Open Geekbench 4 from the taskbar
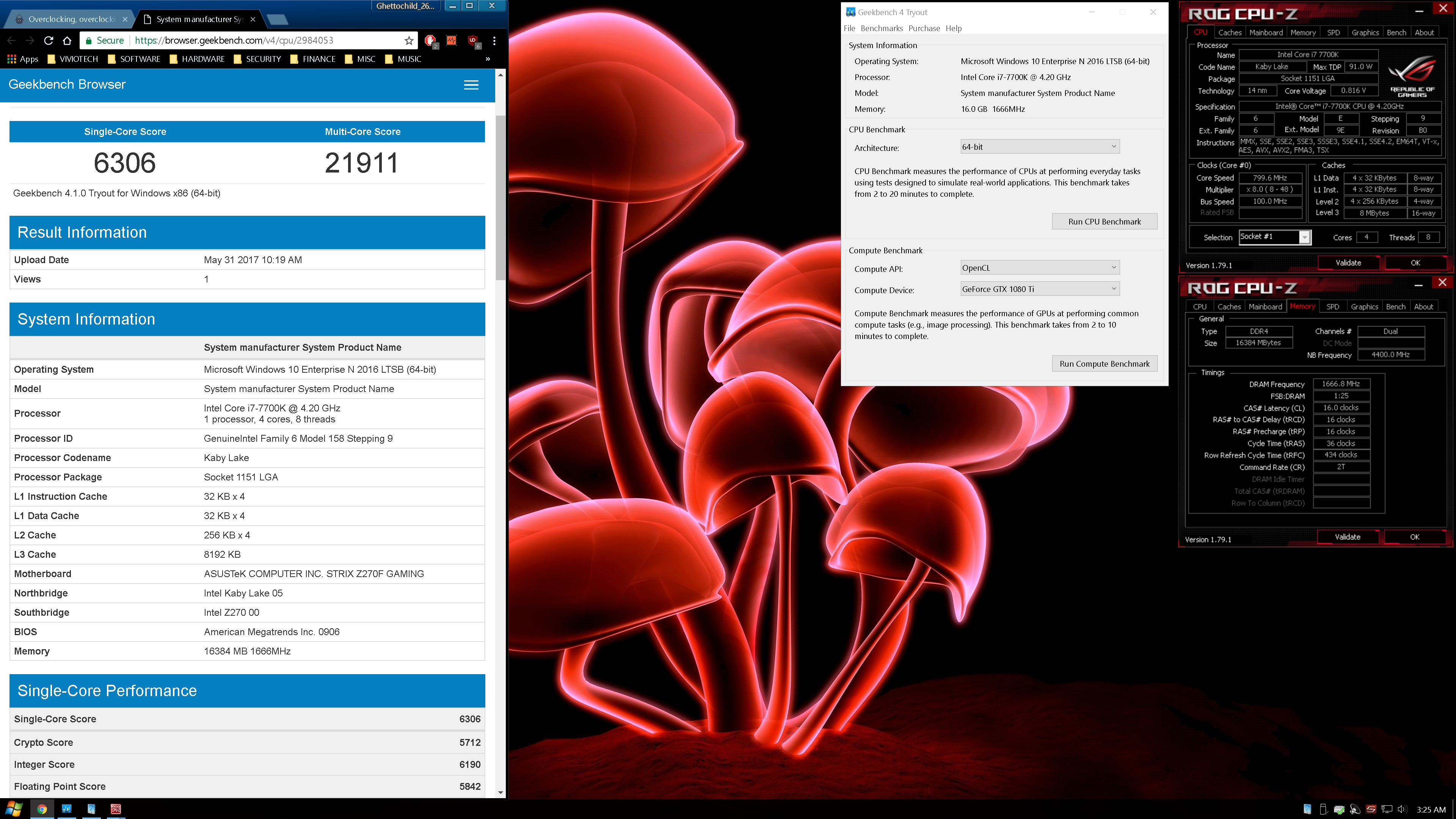 click(x=67, y=809)
